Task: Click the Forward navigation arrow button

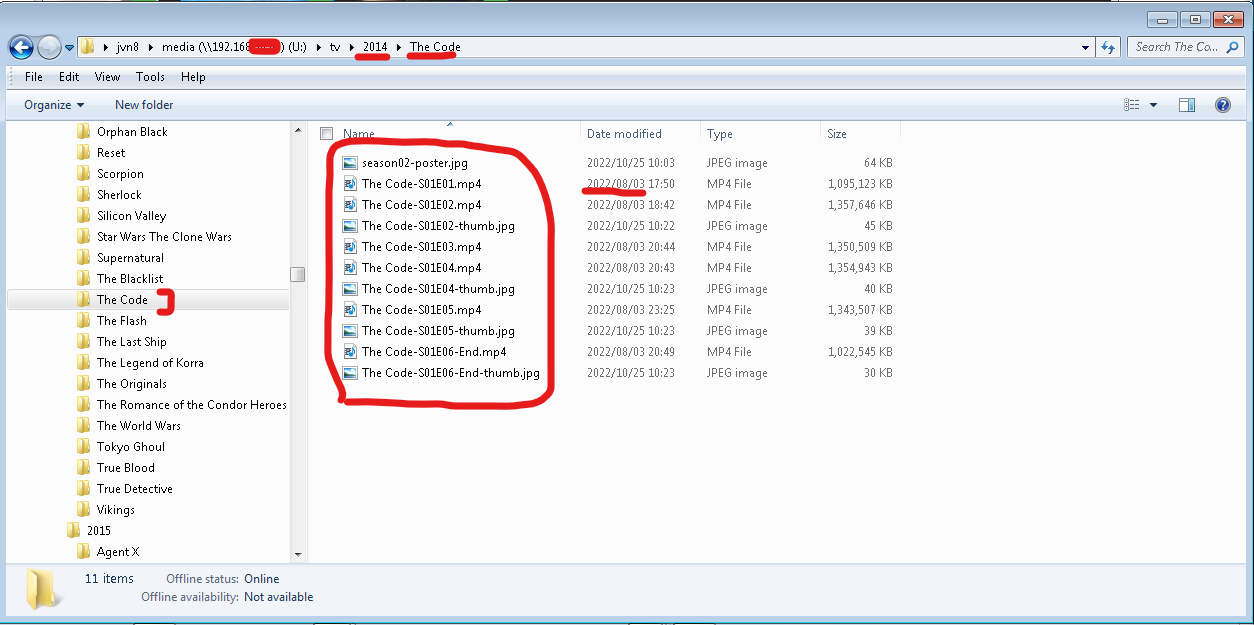Action: pyautogui.click(x=49, y=47)
